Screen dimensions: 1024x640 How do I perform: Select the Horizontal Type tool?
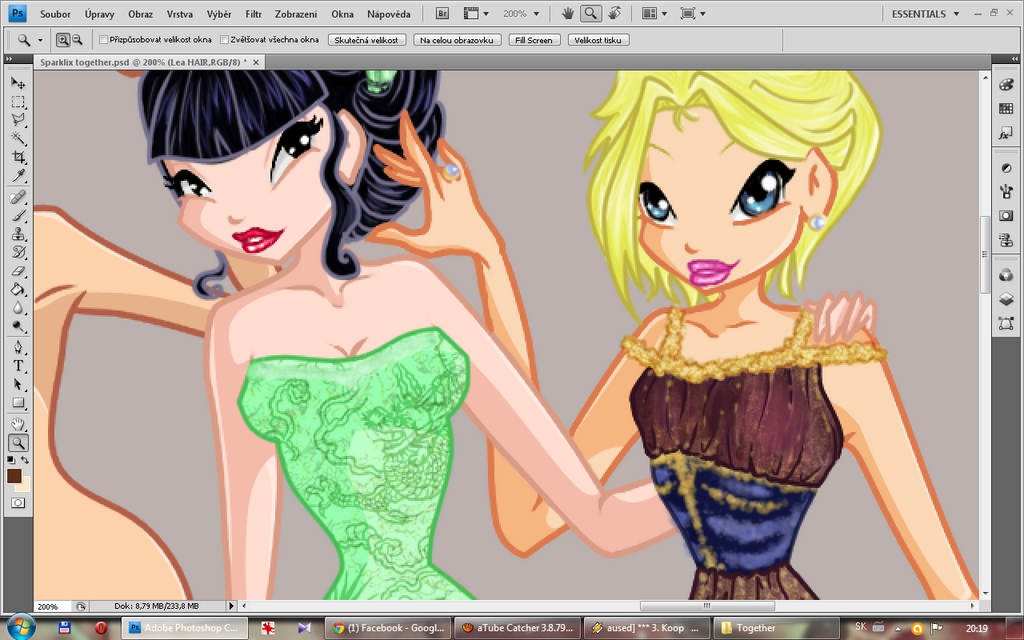(x=18, y=366)
